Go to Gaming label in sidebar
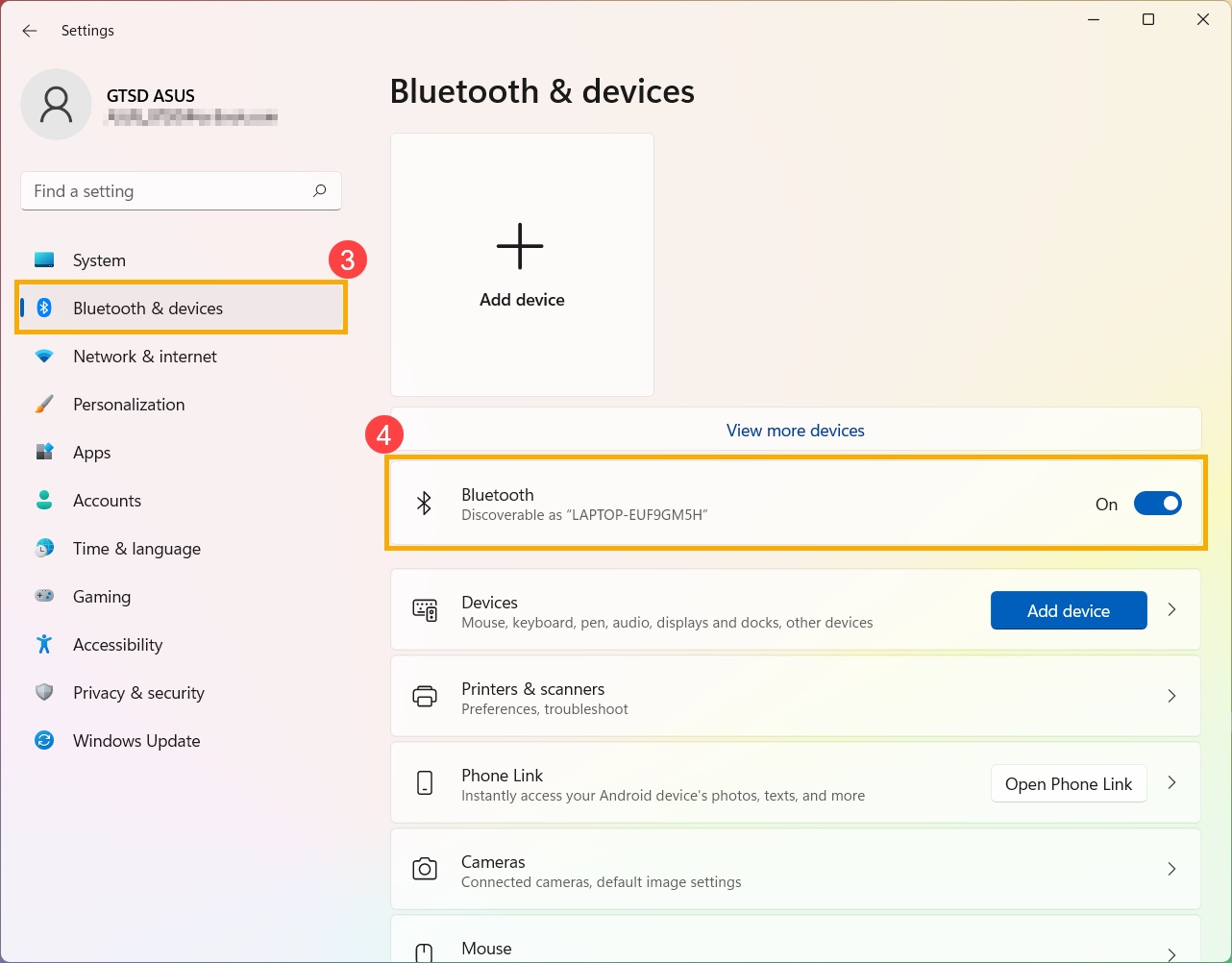The width and height of the screenshot is (1232, 963). (x=102, y=597)
